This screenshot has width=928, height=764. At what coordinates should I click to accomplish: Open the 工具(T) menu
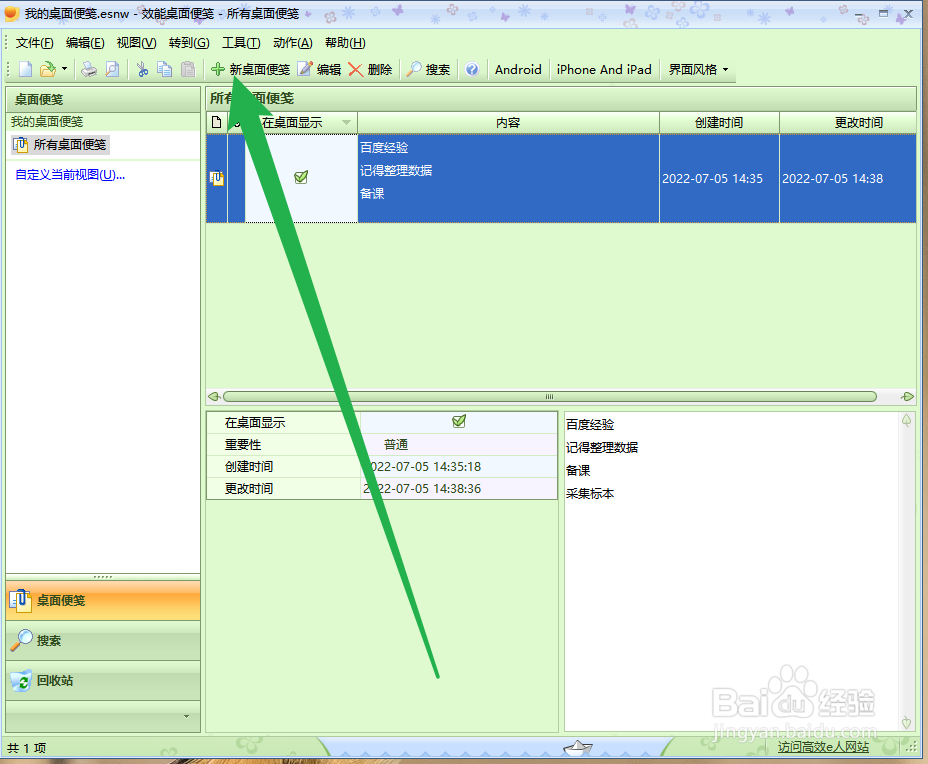(x=241, y=43)
